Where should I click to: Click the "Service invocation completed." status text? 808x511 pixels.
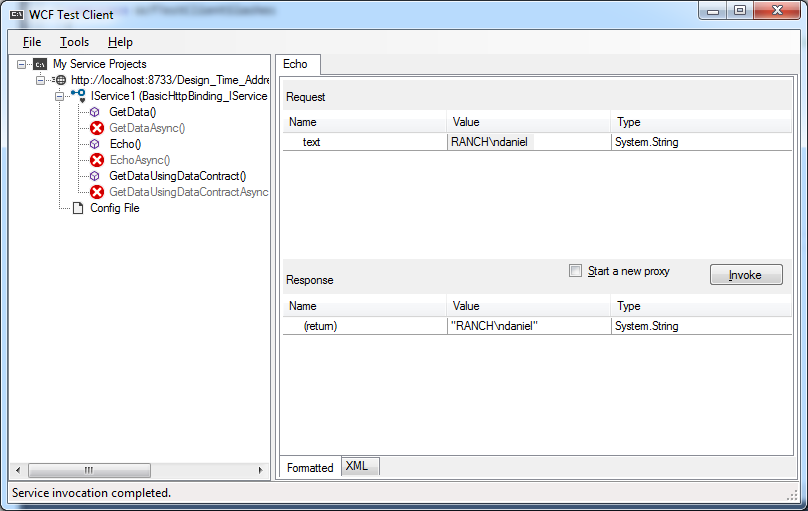pos(91,493)
